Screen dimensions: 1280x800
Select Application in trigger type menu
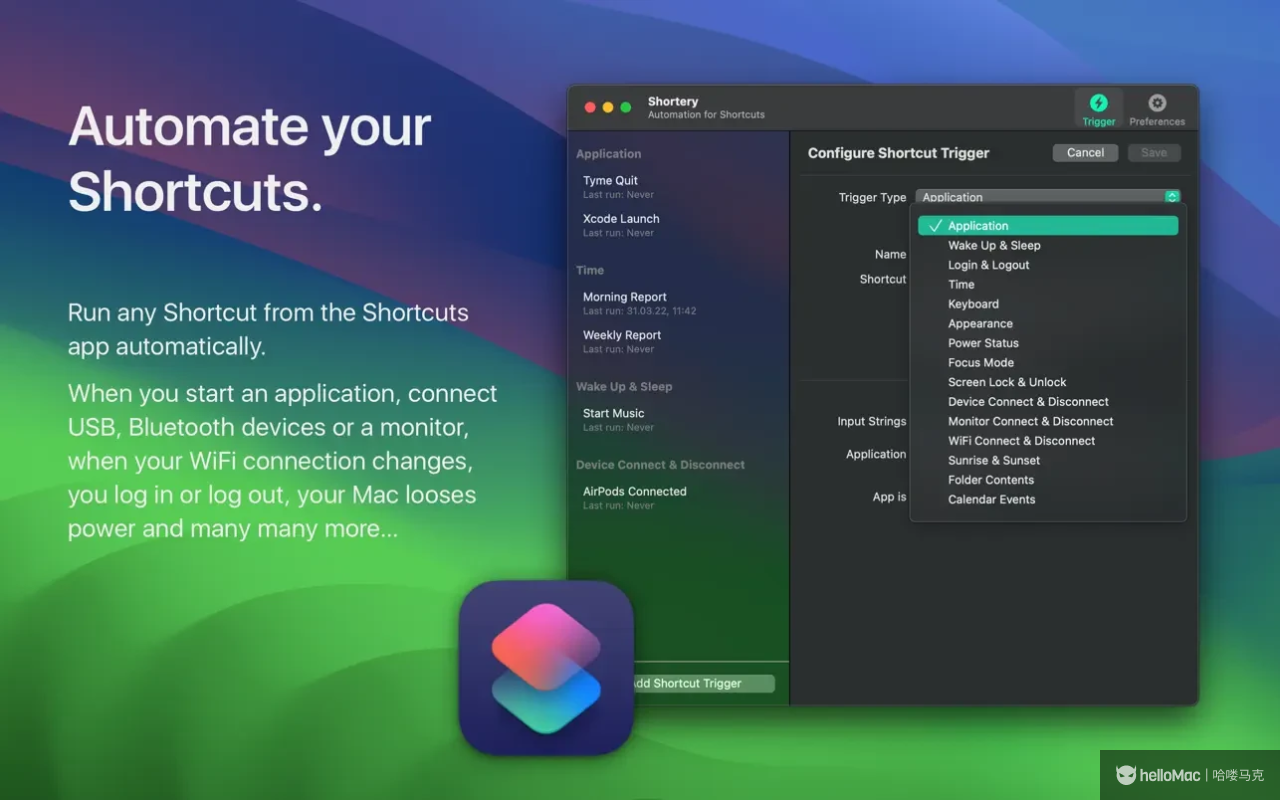(x=1048, y=226)
